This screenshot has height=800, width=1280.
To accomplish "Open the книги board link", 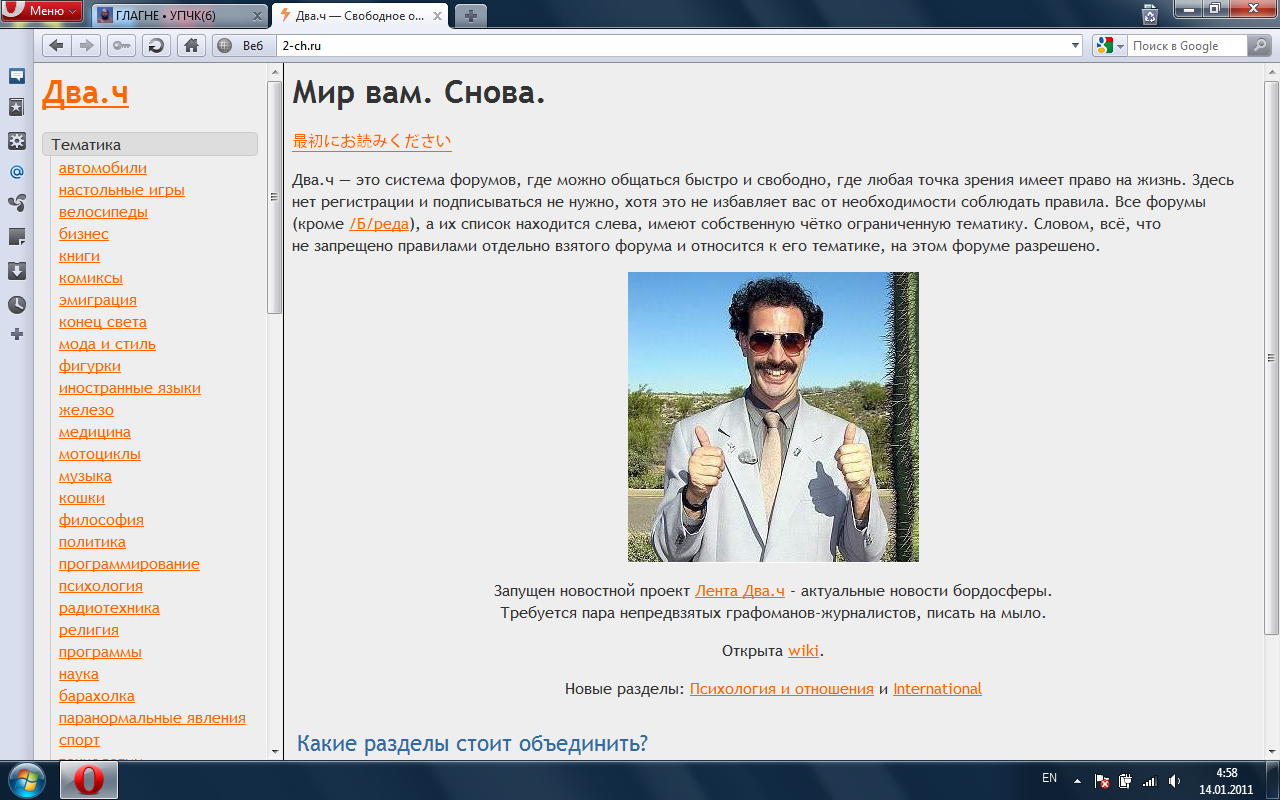I will coord(79,256).
